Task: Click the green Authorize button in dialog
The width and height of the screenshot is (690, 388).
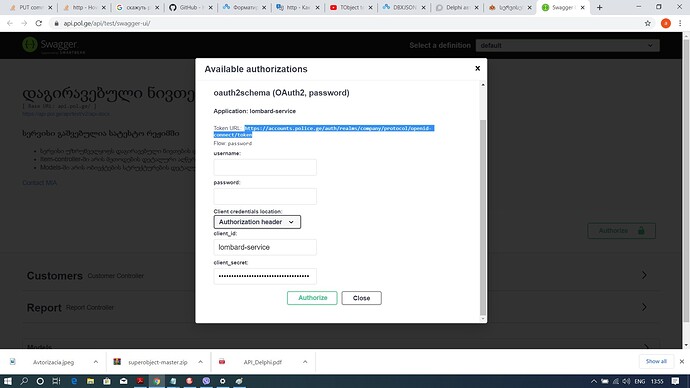Action: [x=312, y=298]
